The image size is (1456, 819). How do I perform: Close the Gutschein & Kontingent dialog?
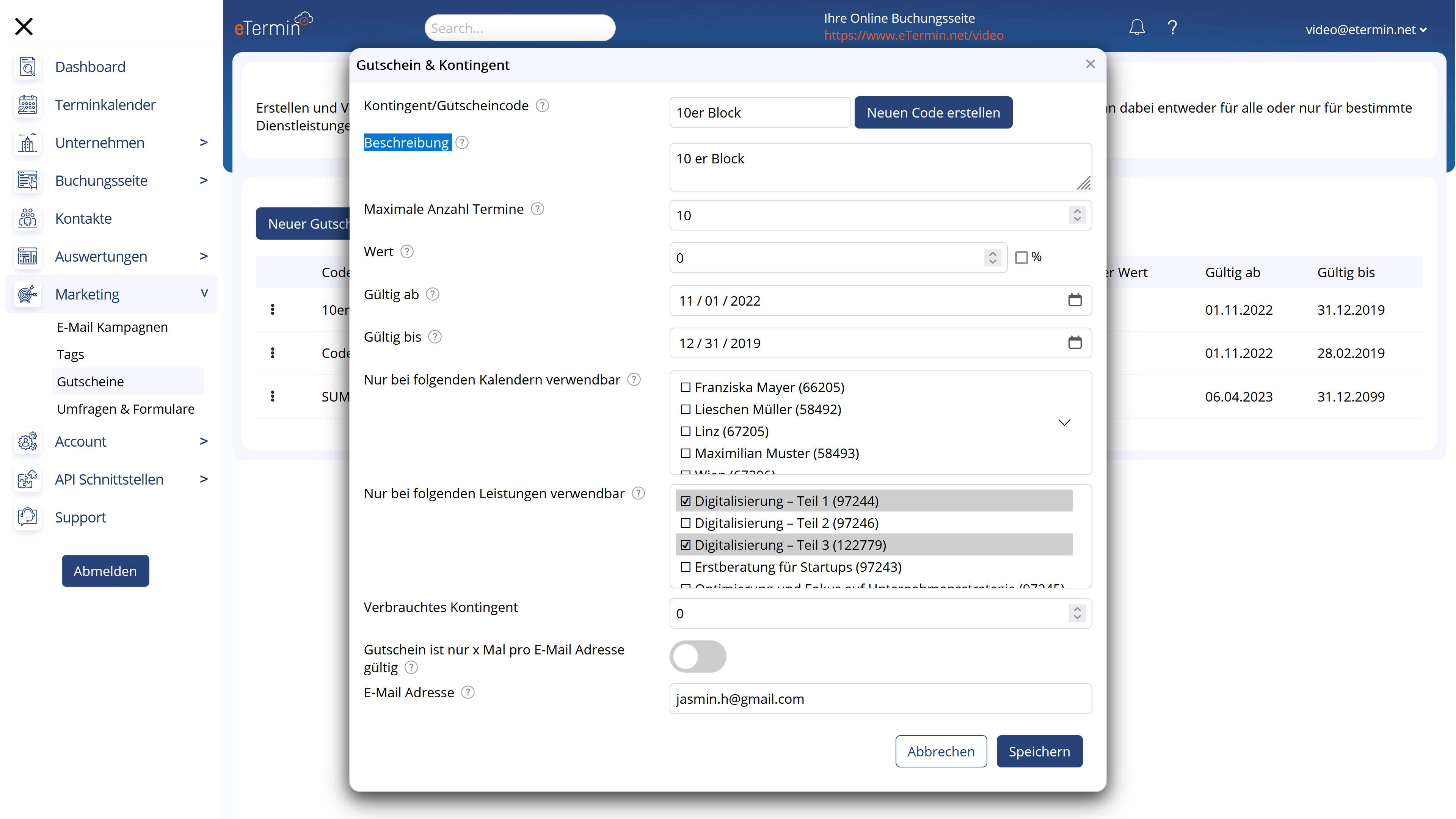(x=1090, y=64)
